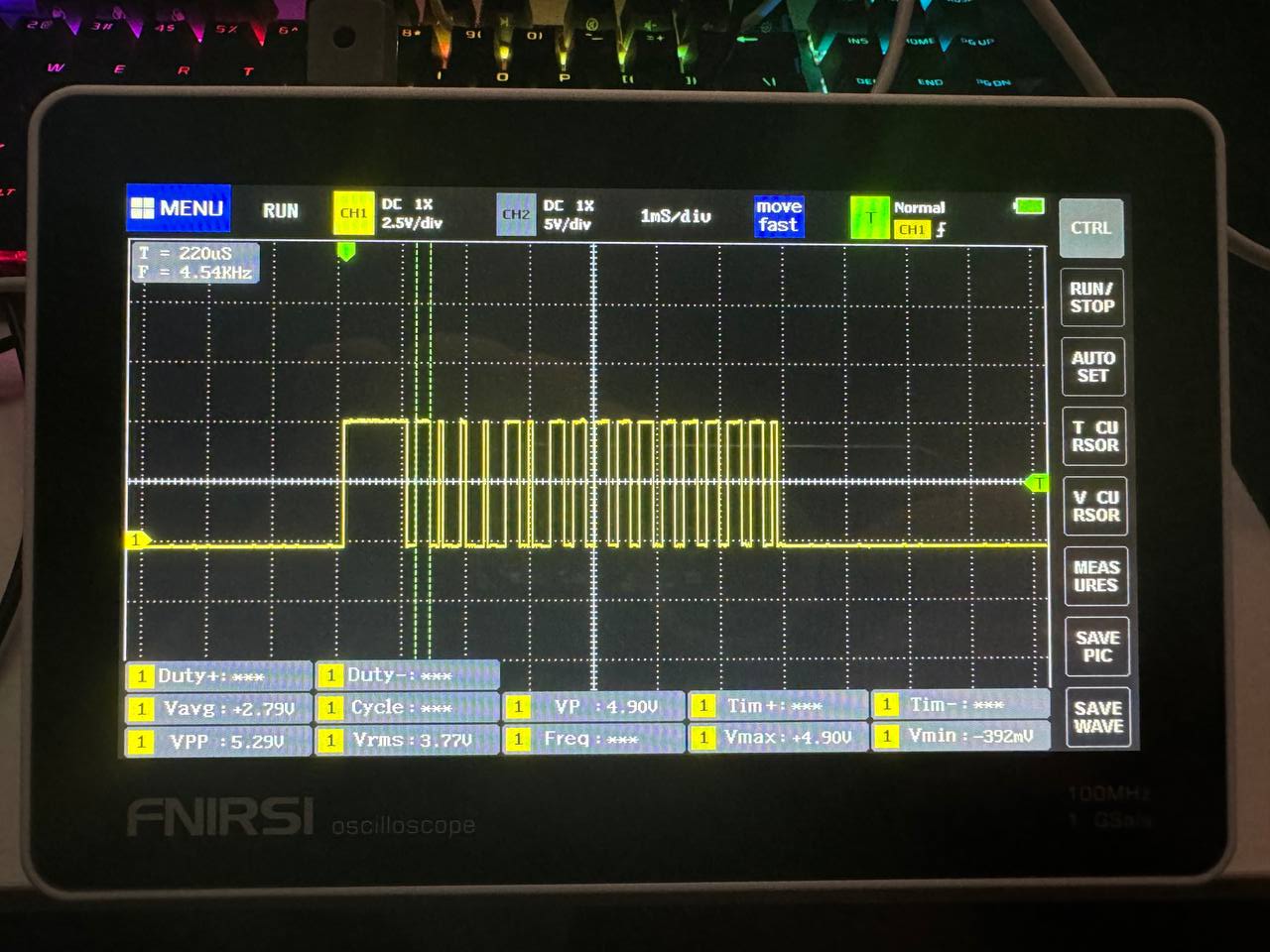The image size is (1270, 952).
Task: Open the Normal trigger mode setting
Action: tap(919, 207)
